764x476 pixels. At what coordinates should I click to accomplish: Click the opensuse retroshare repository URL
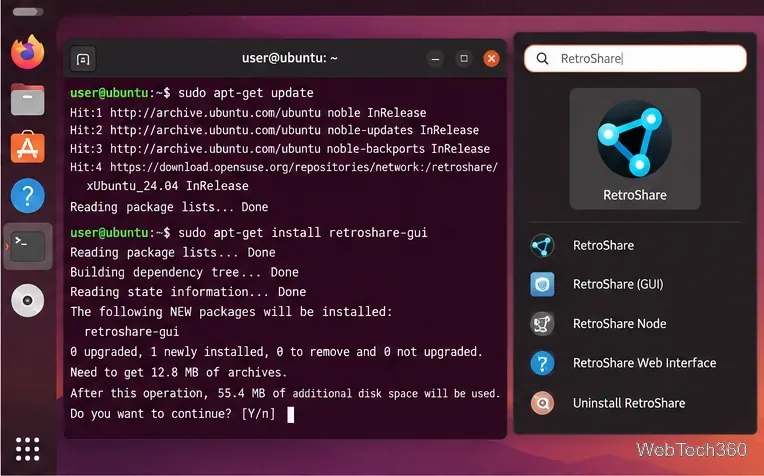304,167
